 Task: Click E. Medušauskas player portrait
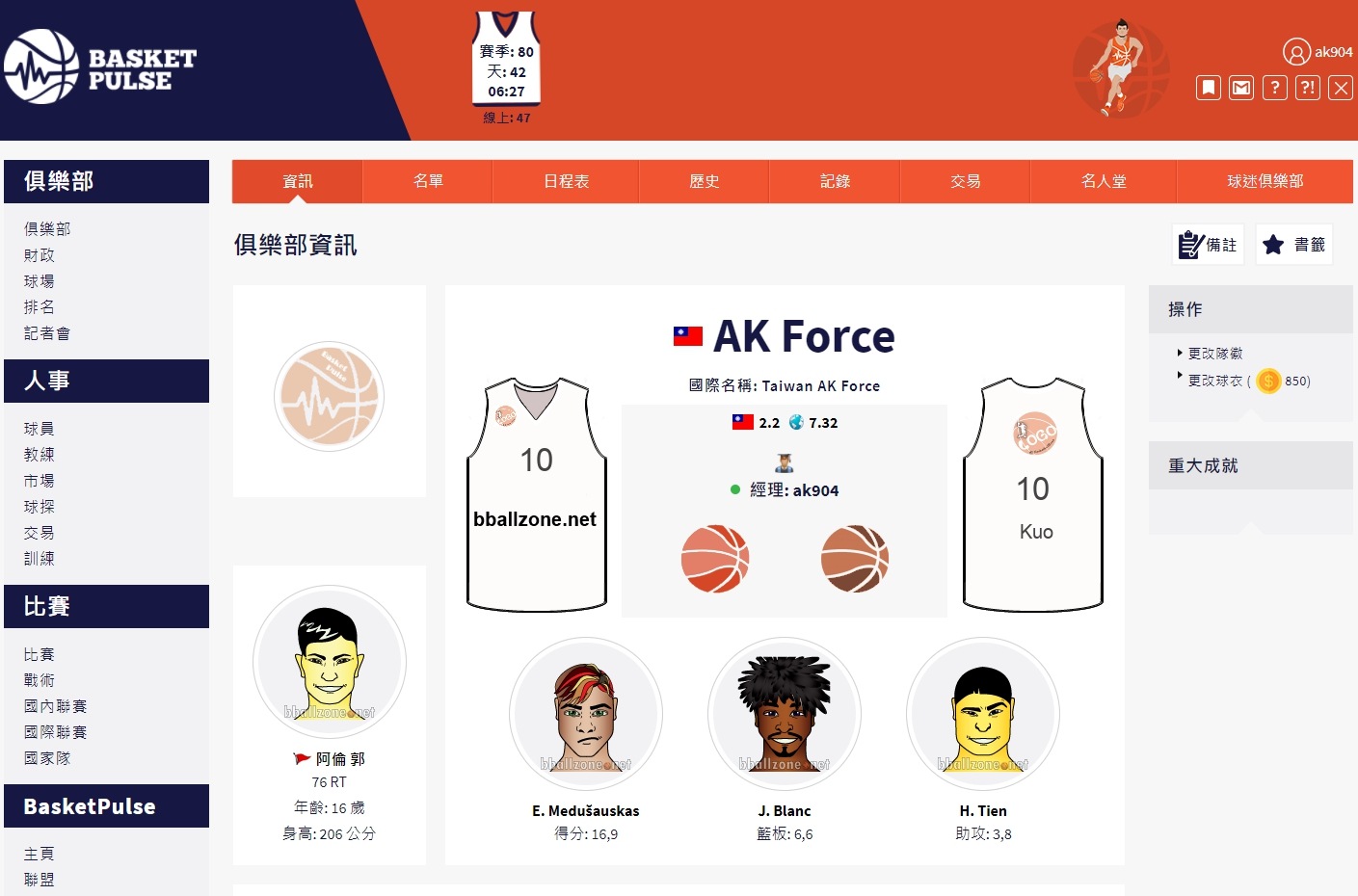click(586, 714)
